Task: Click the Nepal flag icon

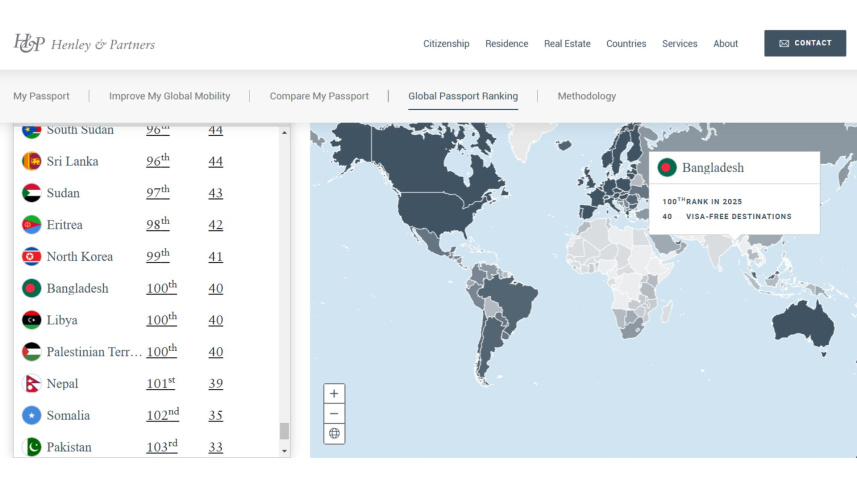Action: tap(32, 384)
